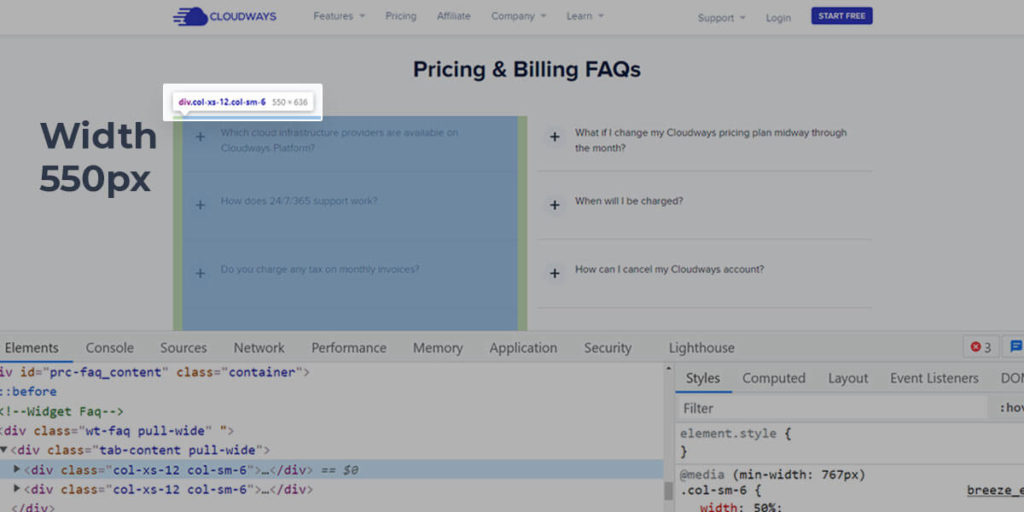Select the Styles pane tab
This screenshot has height=512, width=1024.
pos(703,378)
